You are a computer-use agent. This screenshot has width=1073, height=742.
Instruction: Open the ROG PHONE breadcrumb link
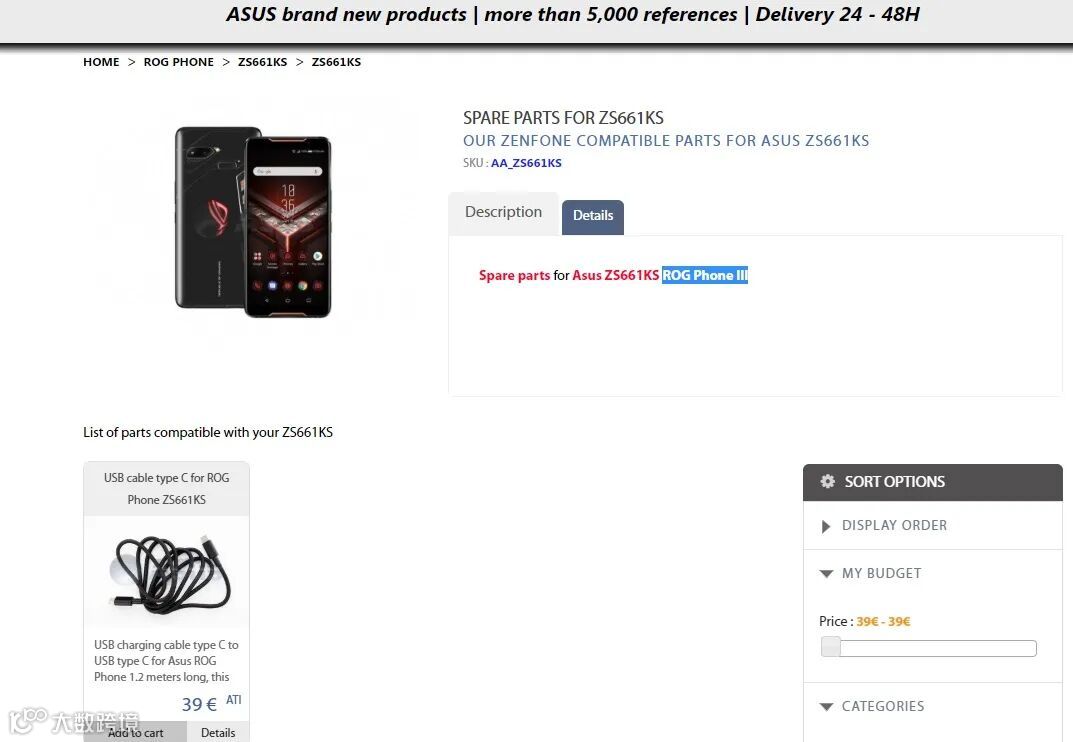[179, 62]
